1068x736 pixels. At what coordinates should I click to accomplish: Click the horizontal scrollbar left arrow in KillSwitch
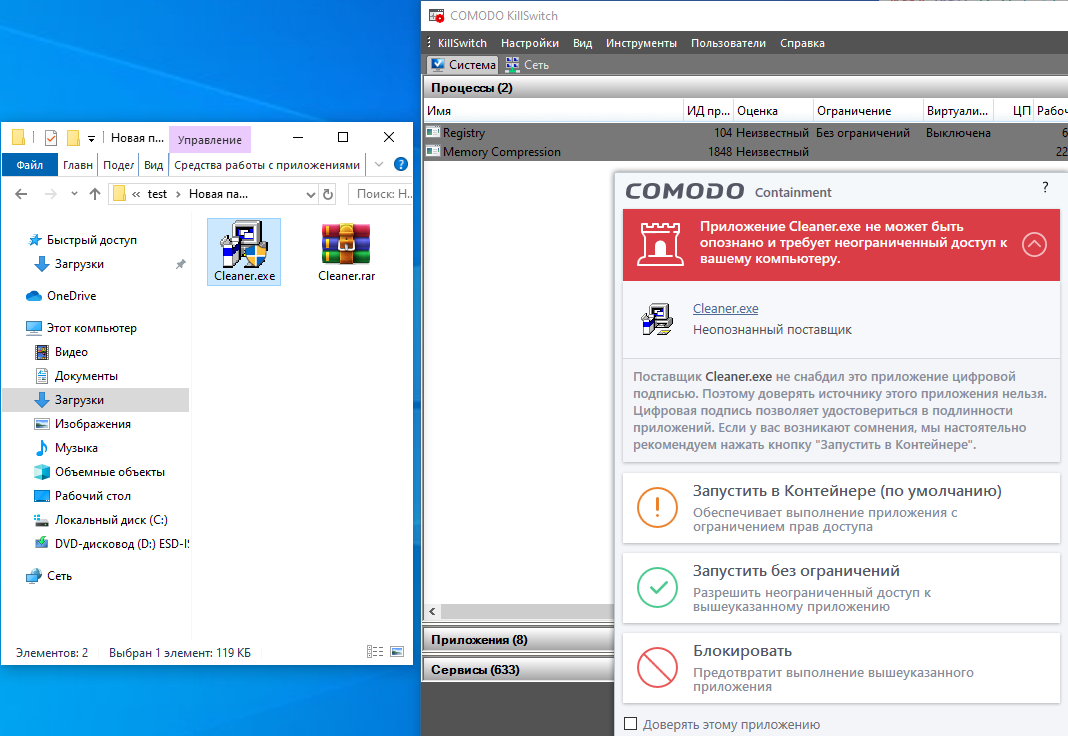click(x=432, y=611)
